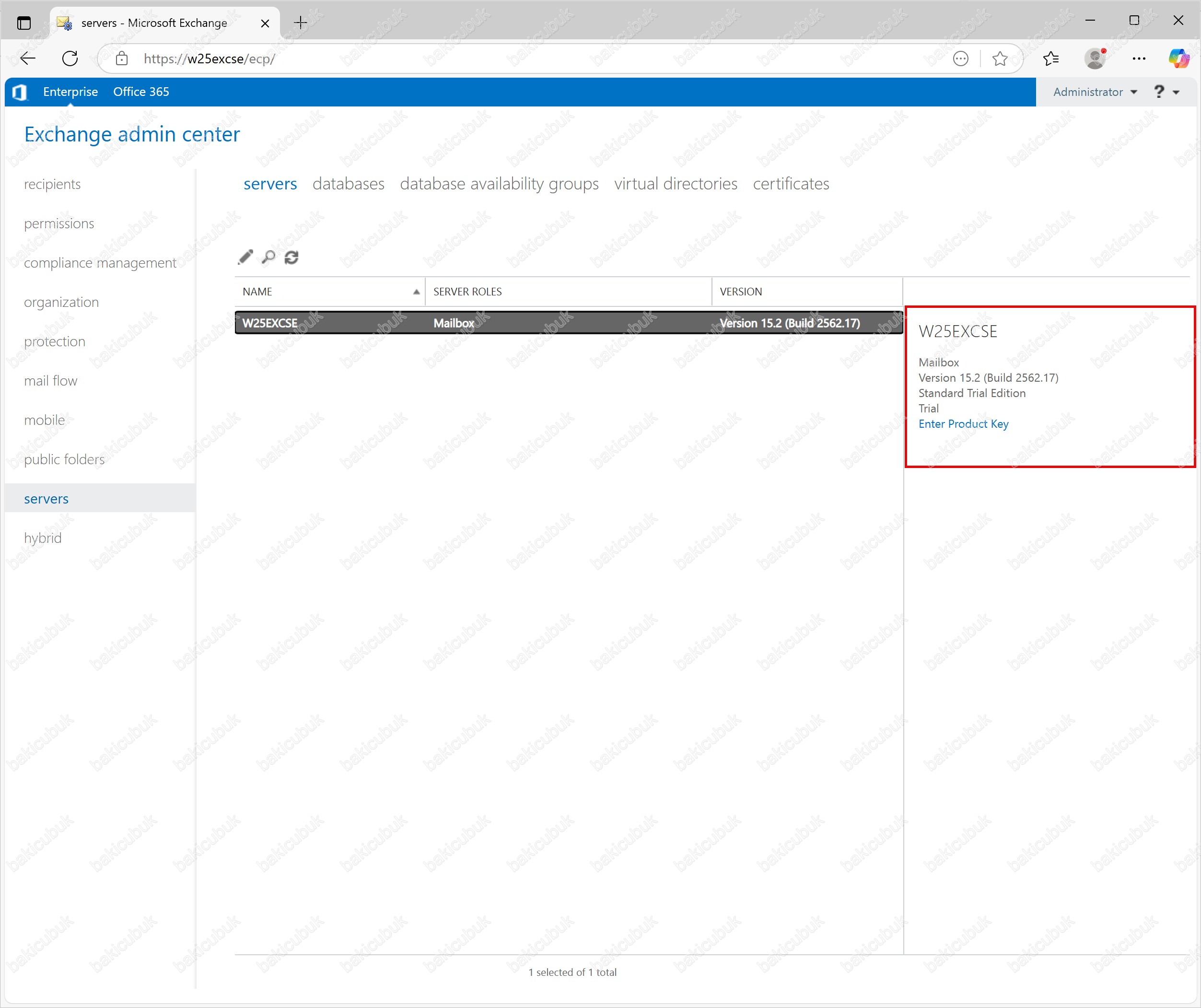
Task: Click the Enter Product Key link
Action: [x=964, y=424]
